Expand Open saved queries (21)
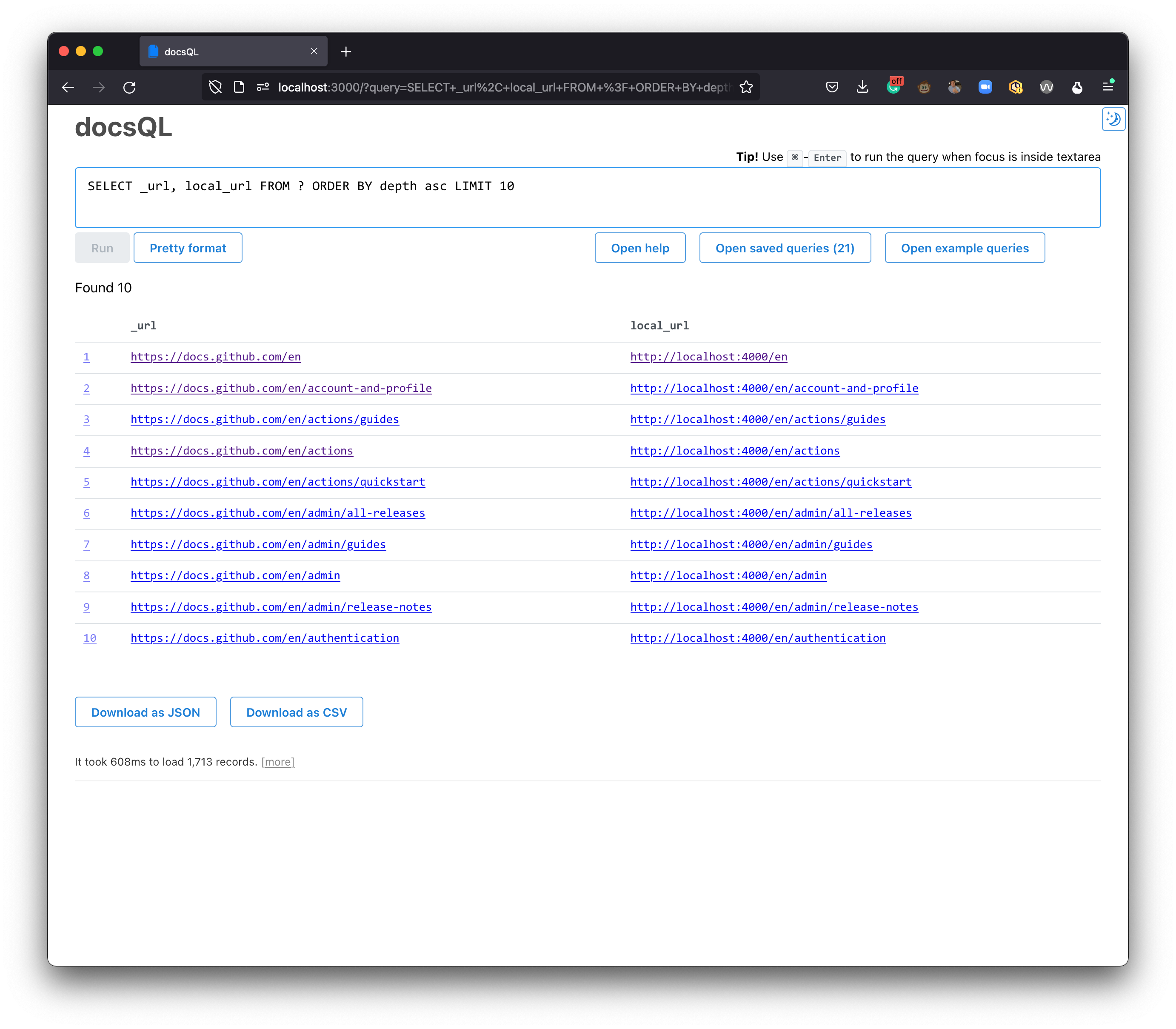The height and width of the screenshot is (1029, 1176). (x=785, y=248)
